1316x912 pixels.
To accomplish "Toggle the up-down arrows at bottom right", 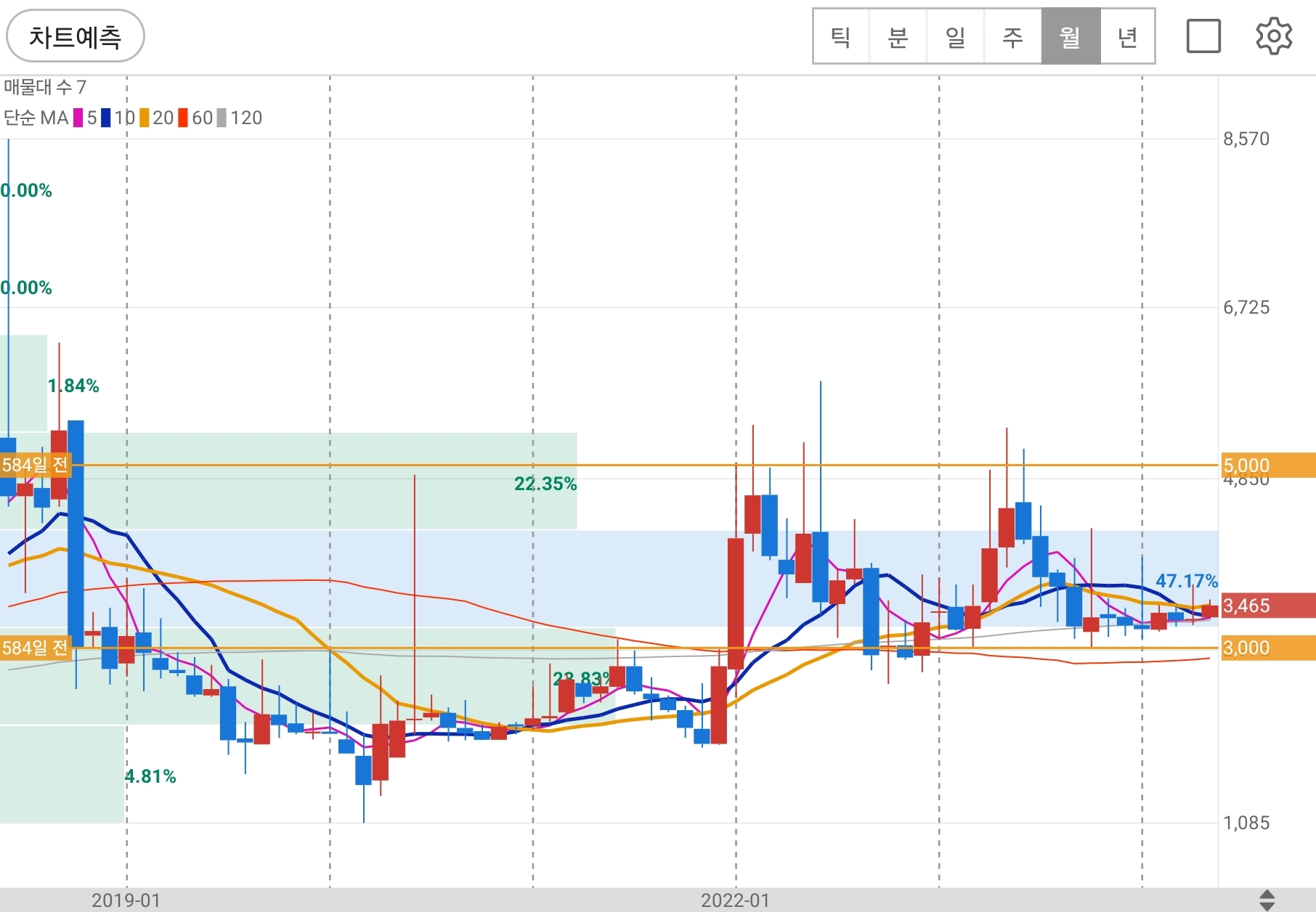I will click(x=1267, y=900).
